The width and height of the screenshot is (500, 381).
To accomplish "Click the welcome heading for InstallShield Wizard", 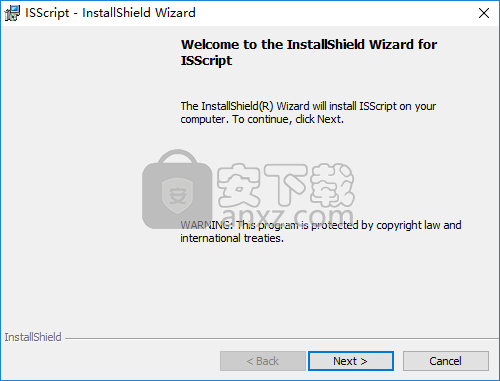I will (x=309, y=53).
